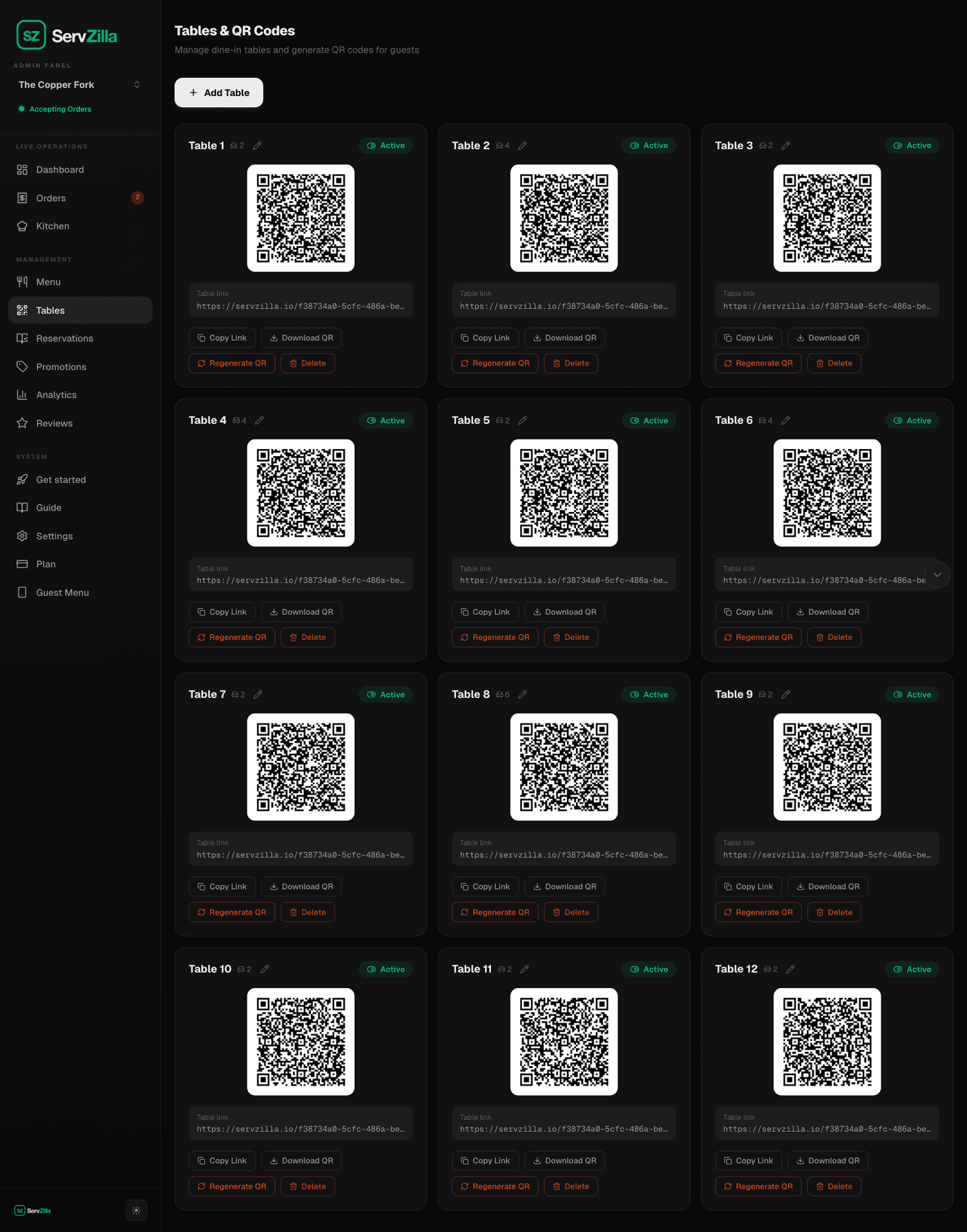Edit Table 2 with pencil icon
The height and width of the screenshot is (1232, 967).
pyautogui.click(x=523, y=146)
